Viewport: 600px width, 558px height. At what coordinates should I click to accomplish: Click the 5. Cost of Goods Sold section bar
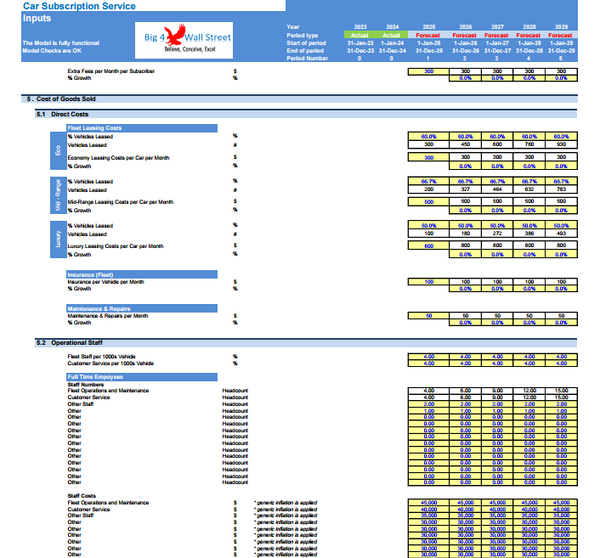[x=300, y=100]
